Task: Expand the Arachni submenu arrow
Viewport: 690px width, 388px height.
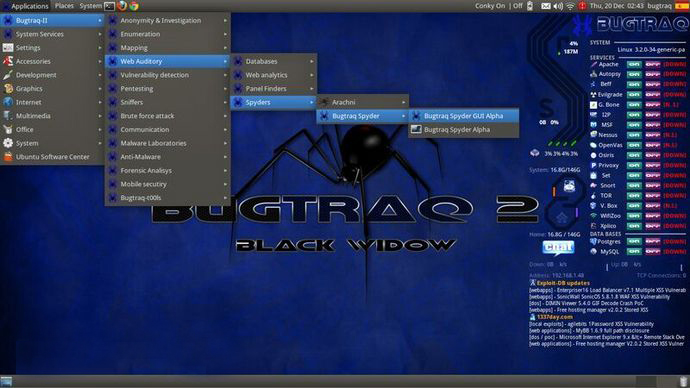Action: tap(403, 102)
